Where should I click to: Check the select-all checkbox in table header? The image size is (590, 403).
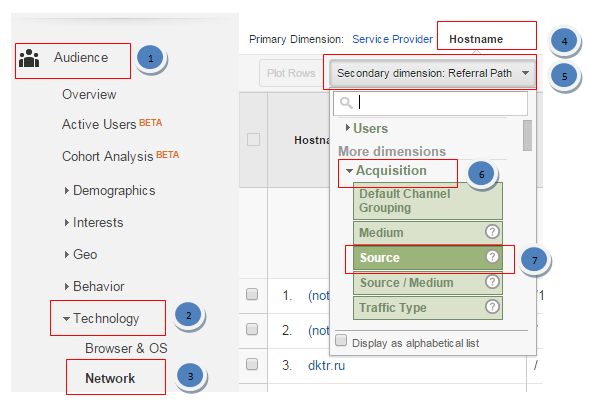[x=253, y=140]
